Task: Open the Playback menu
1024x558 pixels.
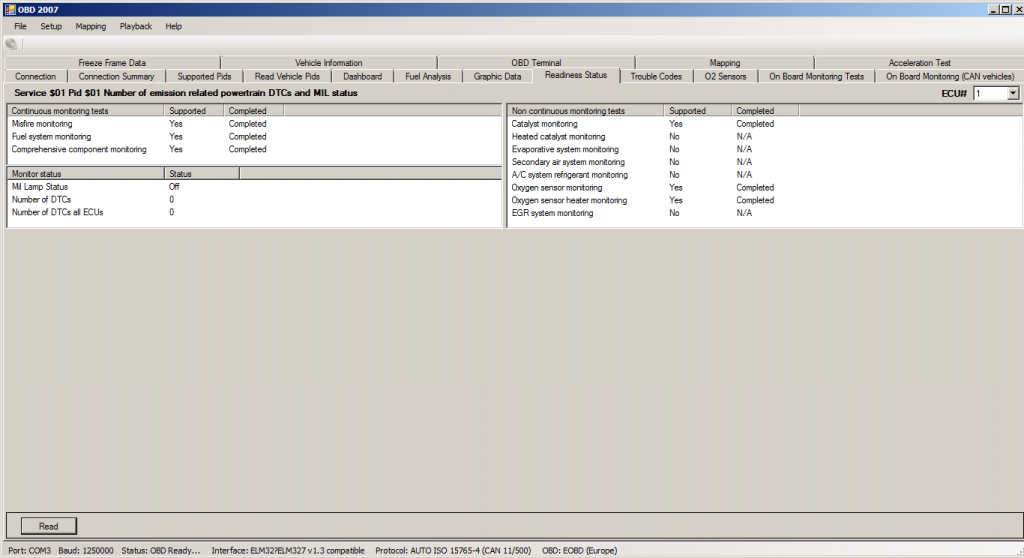Action: coord(136,26)
